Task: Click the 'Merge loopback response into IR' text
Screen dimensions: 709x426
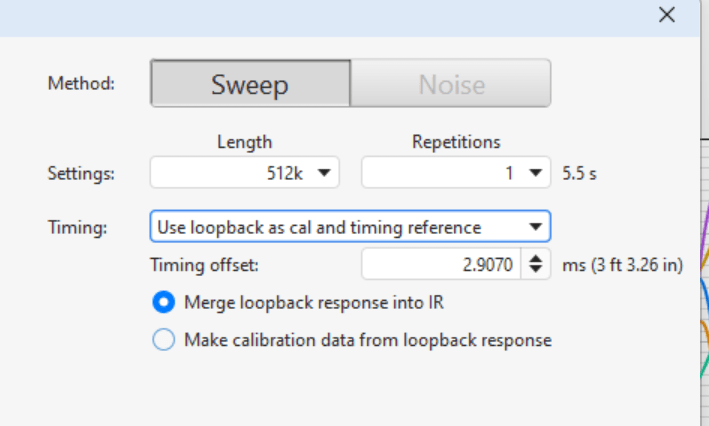Action: [x=314, y=303]
